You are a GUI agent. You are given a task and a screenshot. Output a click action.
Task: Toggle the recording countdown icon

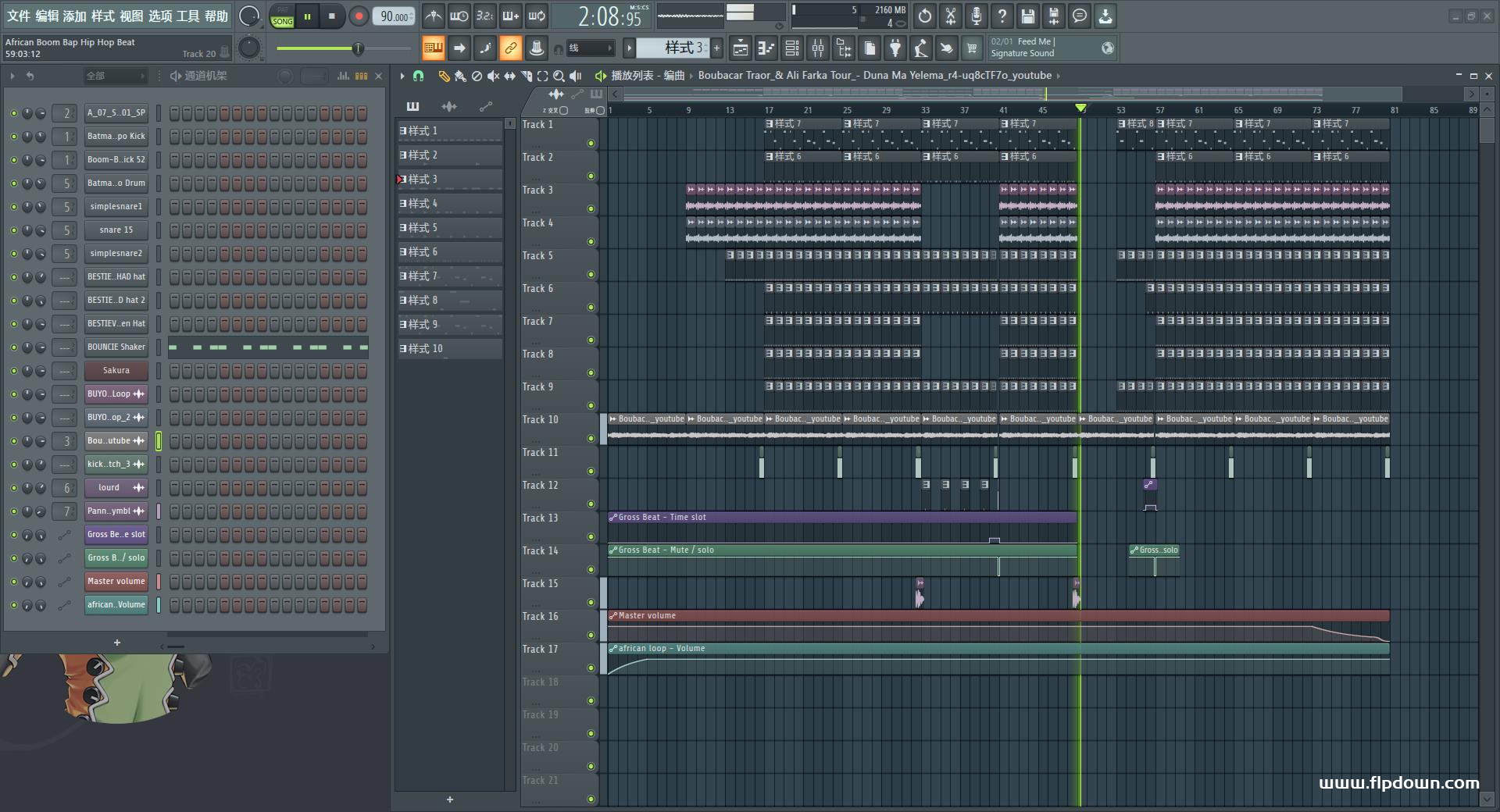(x=485, y=16)
